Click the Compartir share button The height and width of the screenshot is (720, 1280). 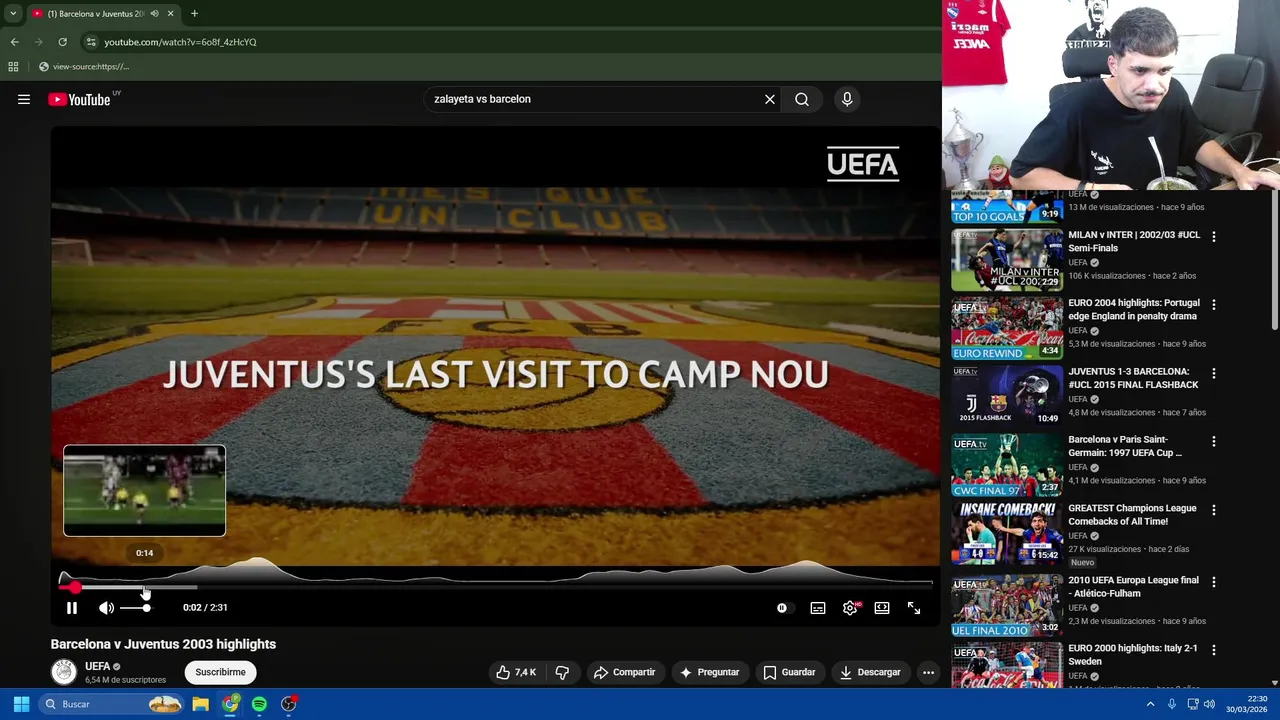coord(624,672)
